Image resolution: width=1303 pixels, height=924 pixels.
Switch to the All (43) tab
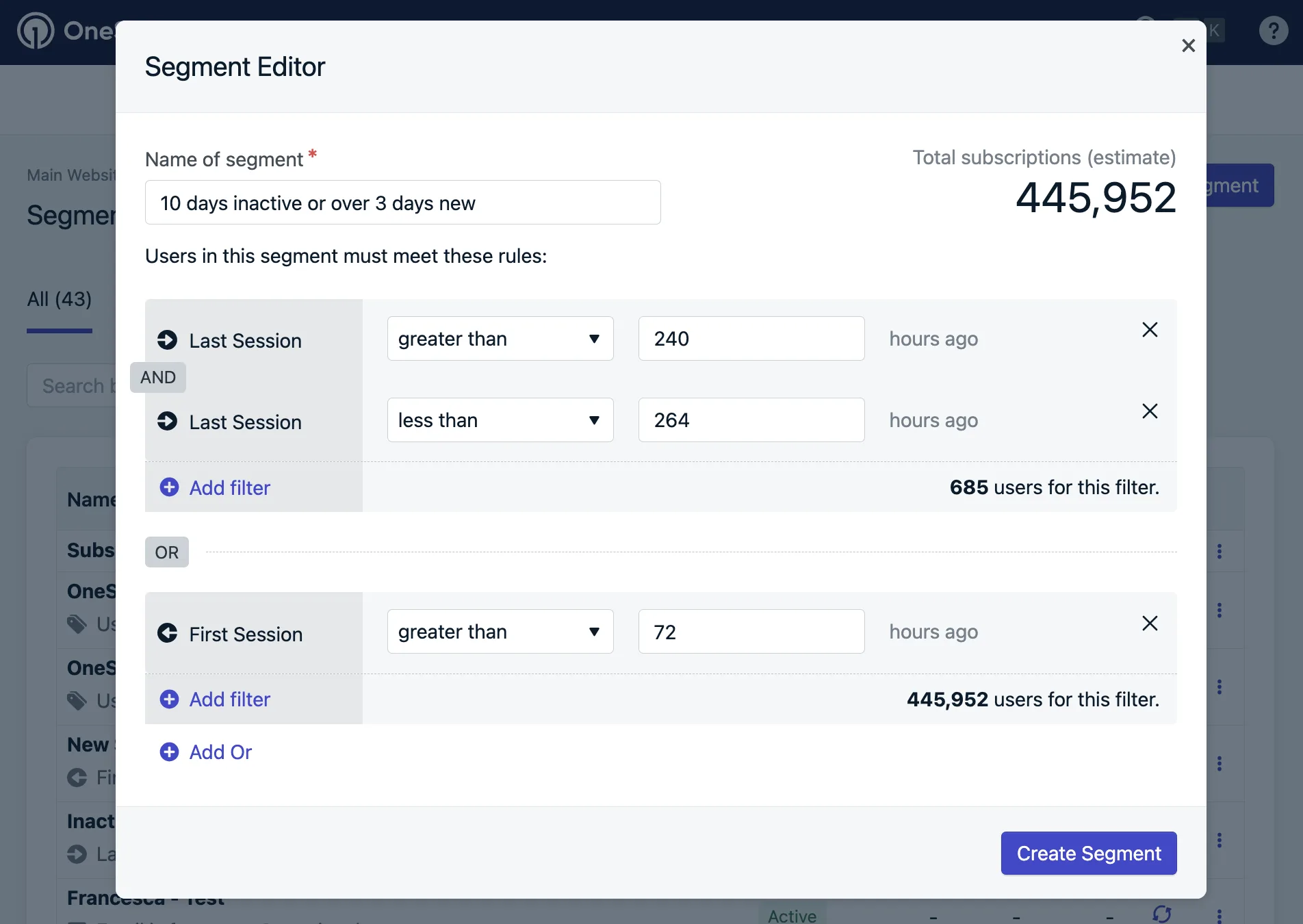click(59, 299)
